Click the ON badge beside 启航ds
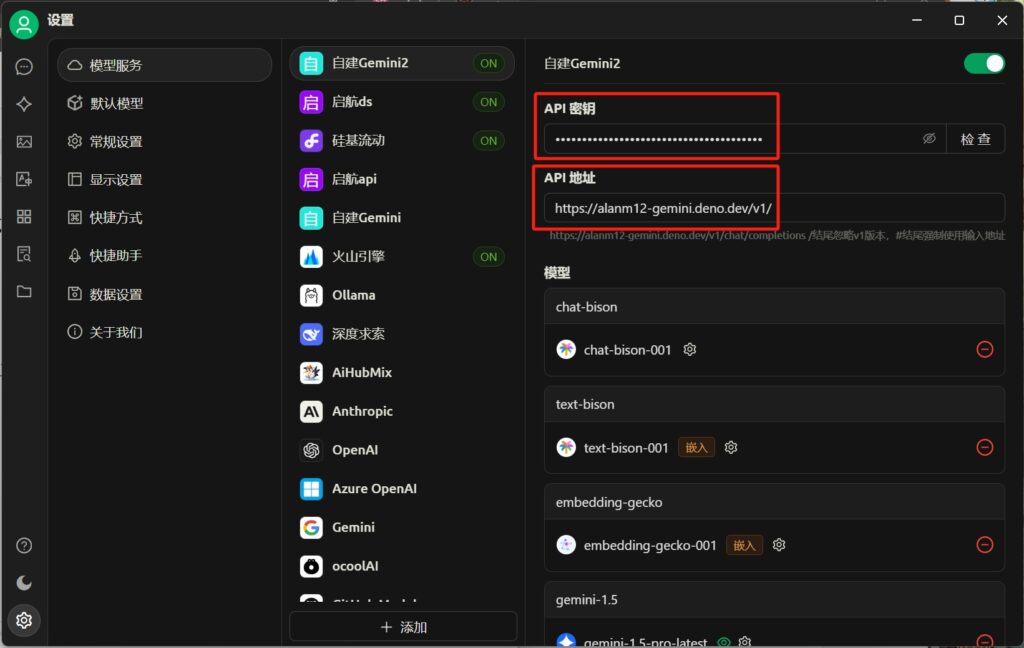Image resolution: width=1024 pixels, height=648 pixels. 488,102
